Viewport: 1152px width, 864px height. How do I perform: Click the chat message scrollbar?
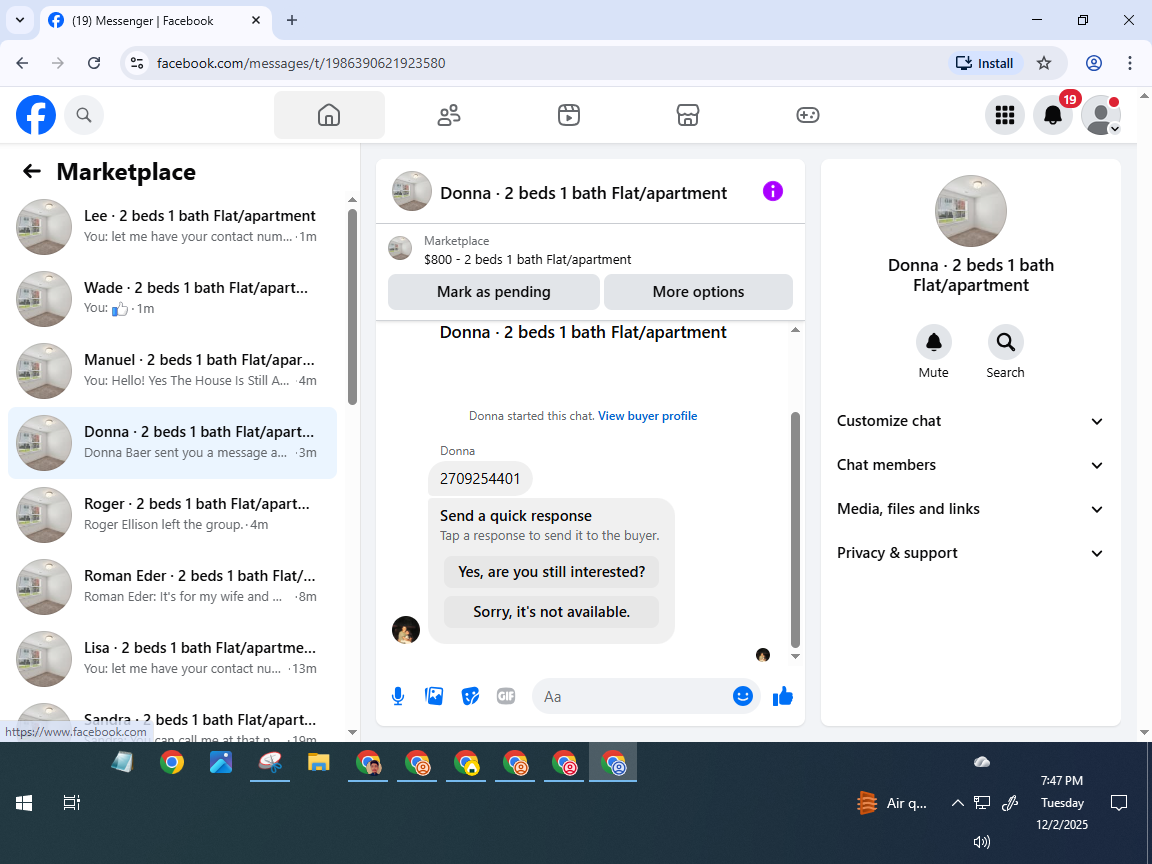click(795, 529)
